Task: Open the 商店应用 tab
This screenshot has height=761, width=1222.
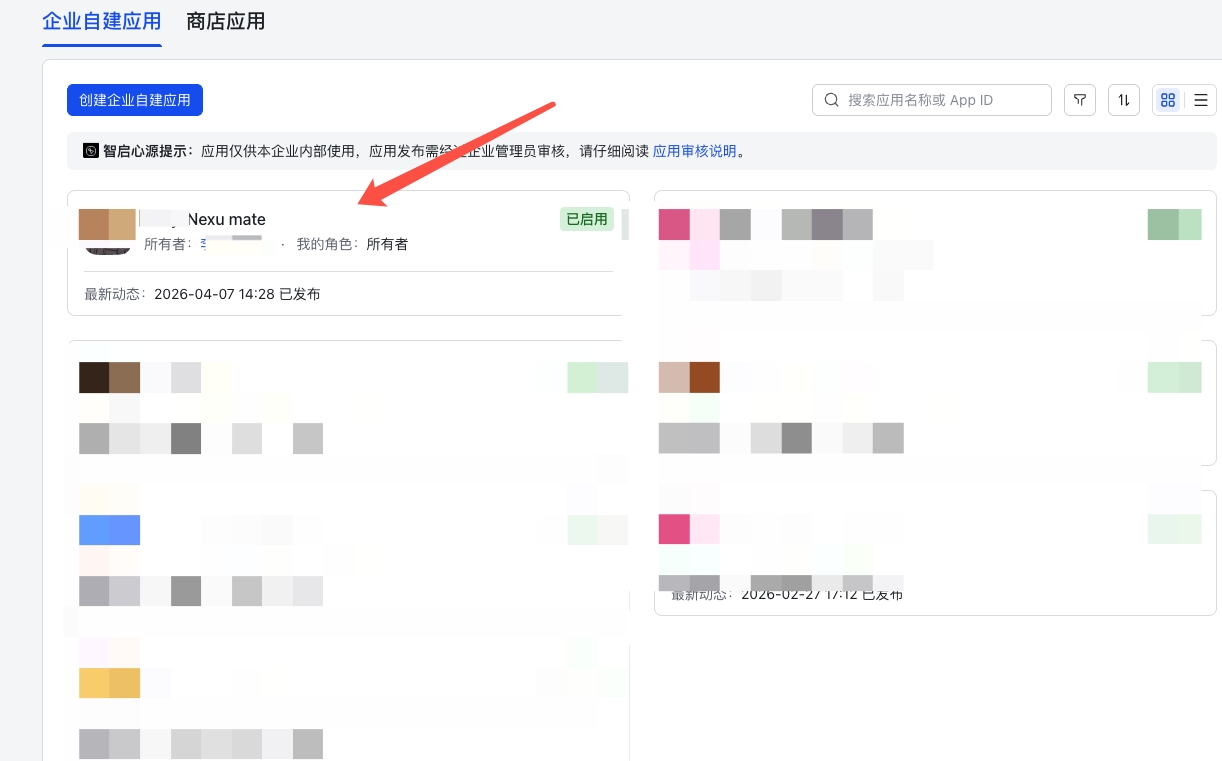Action: (226, 21)
